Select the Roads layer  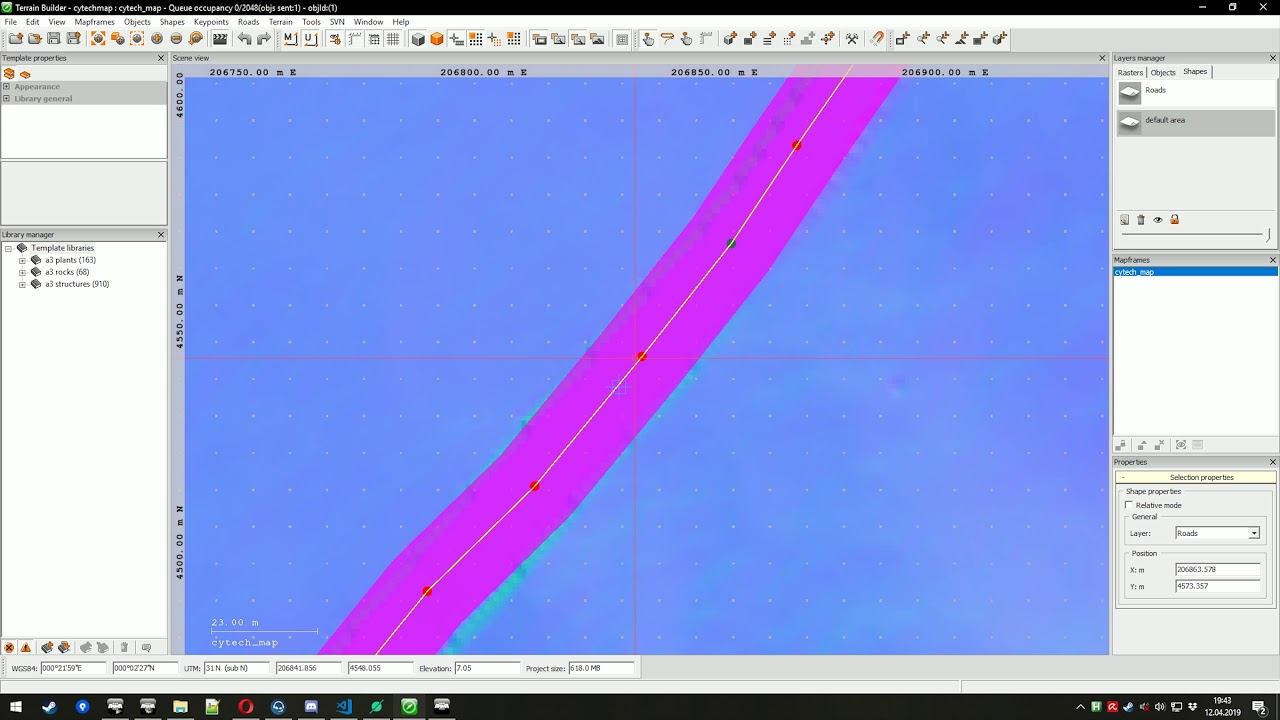tap(1196, 92)
